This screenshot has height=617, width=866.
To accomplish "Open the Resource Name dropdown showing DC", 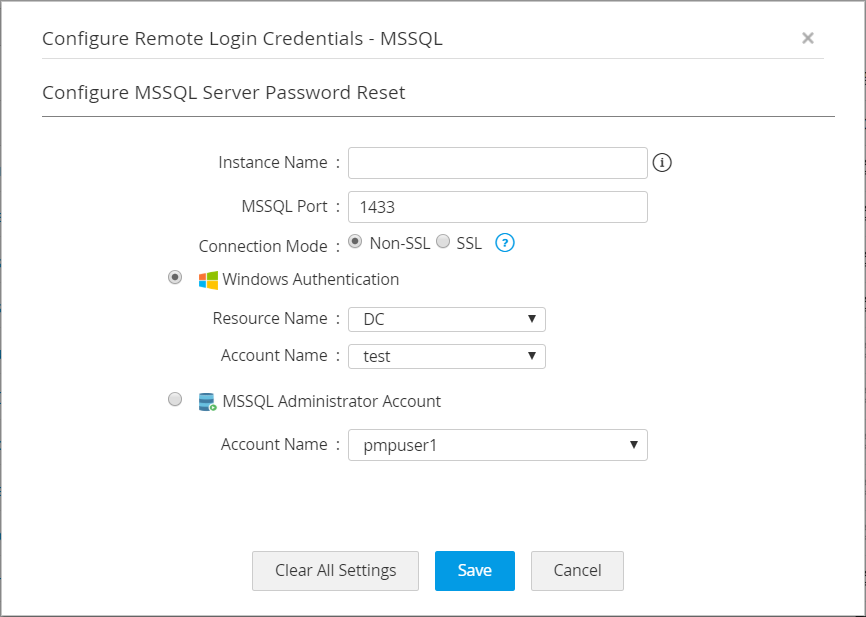I will [447, 319].
